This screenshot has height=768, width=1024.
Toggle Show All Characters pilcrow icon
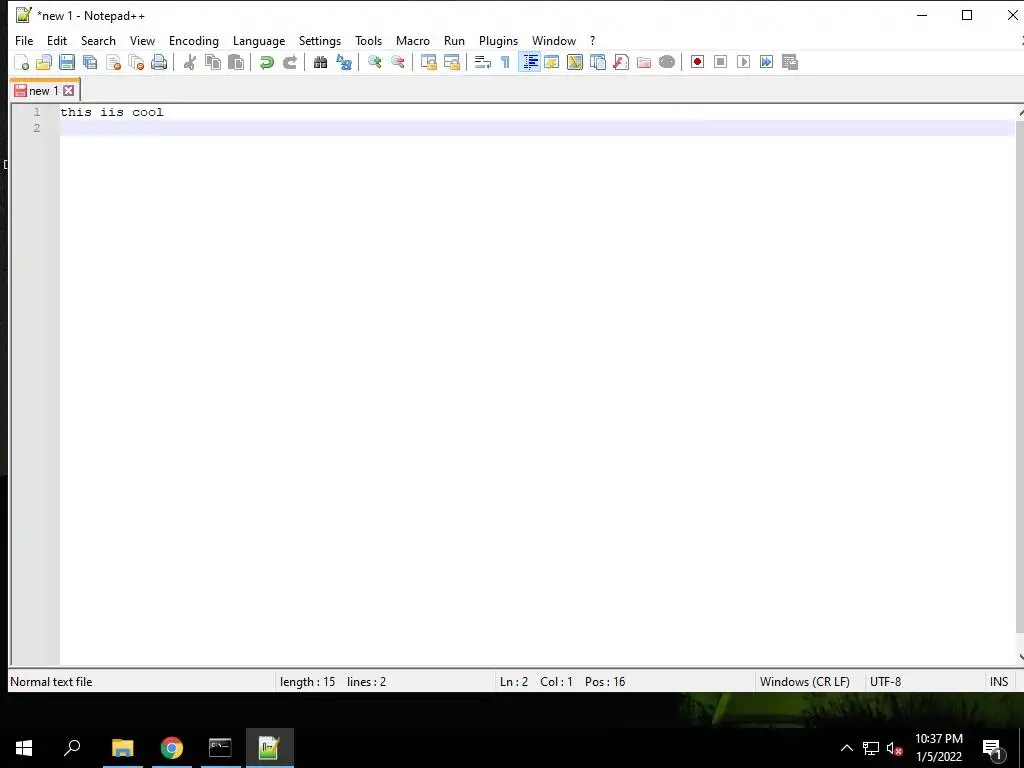505,62
